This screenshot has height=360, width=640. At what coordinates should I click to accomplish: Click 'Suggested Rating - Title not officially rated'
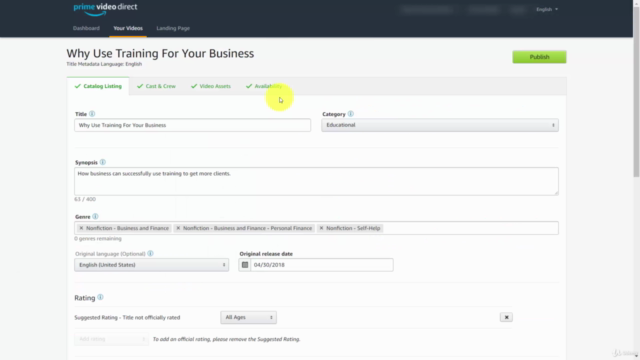point(127,317)
